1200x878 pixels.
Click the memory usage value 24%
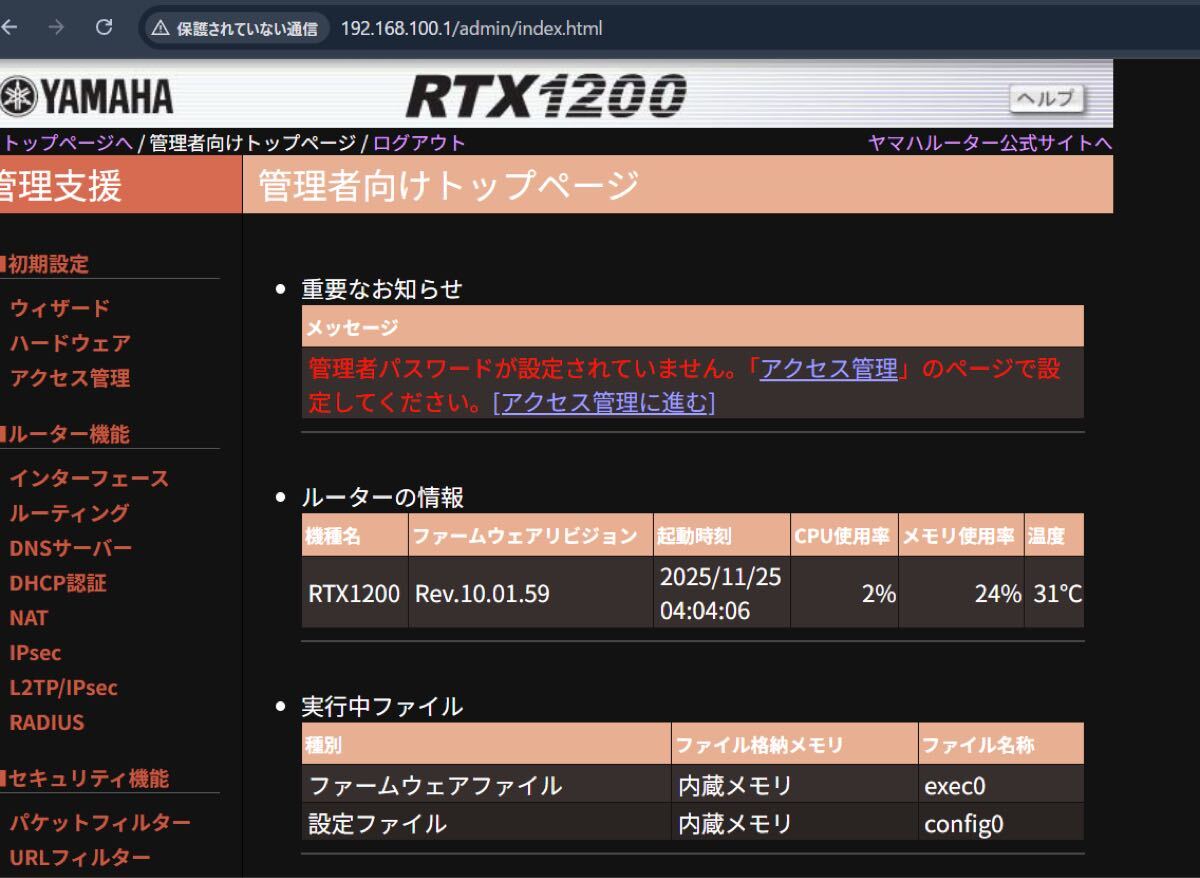pos(998,593)
